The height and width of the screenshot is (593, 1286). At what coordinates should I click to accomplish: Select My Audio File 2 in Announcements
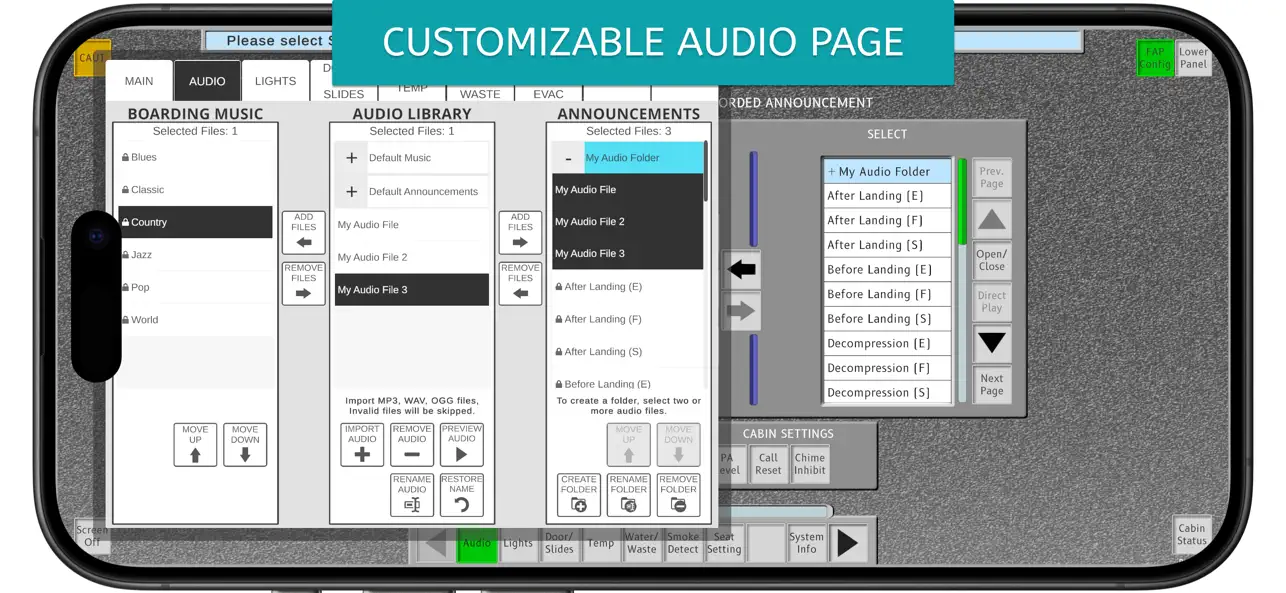click(x=627, y=221)
